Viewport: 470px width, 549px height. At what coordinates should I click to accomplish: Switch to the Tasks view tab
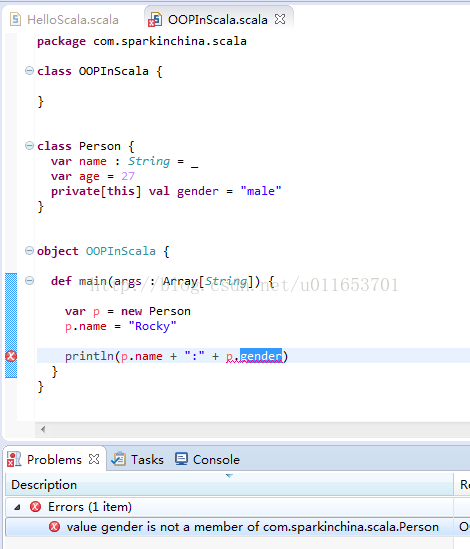pos(147,459)
